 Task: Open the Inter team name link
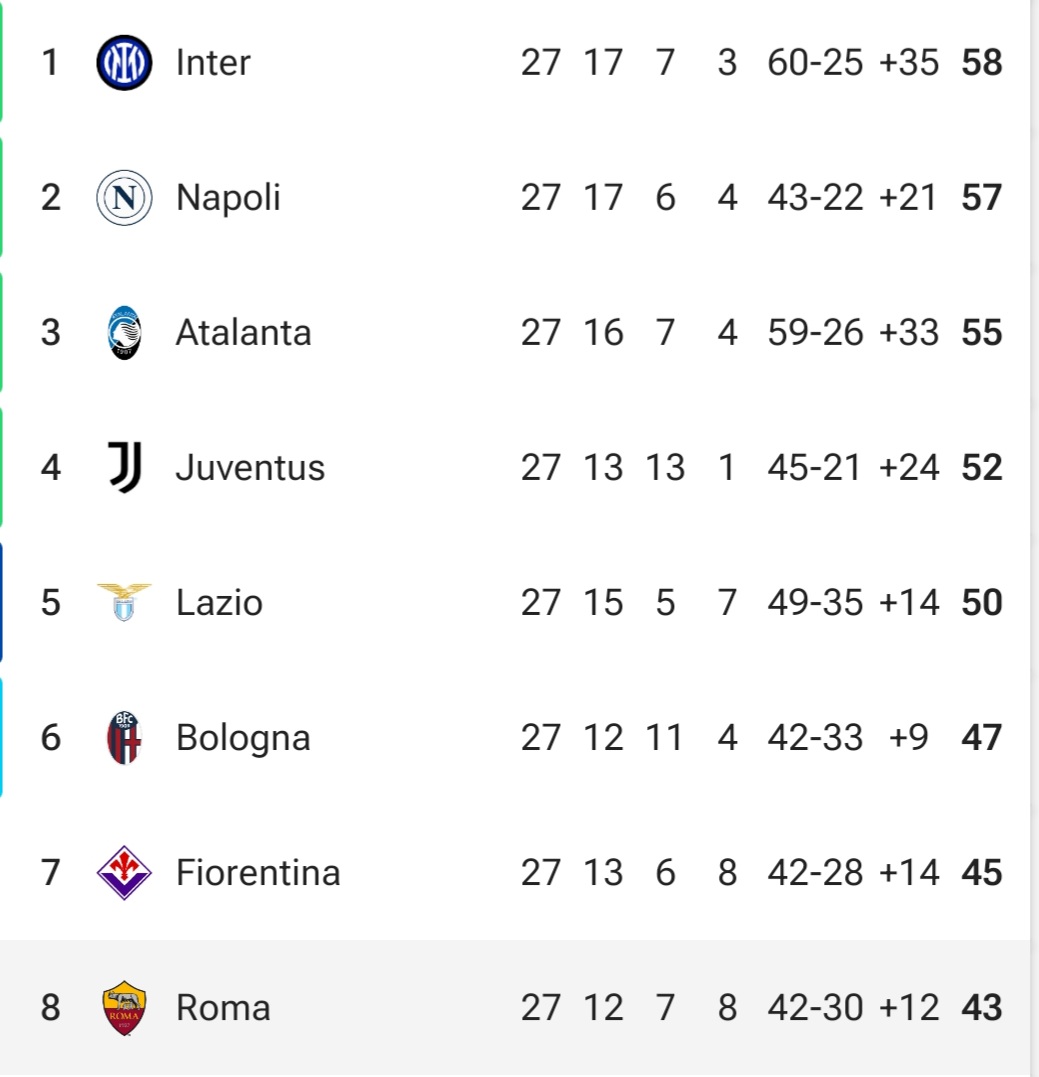click(x=213, y=63)
